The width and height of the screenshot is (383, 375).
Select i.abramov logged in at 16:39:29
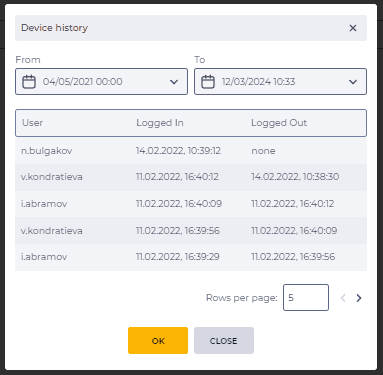tap(44, 257)
